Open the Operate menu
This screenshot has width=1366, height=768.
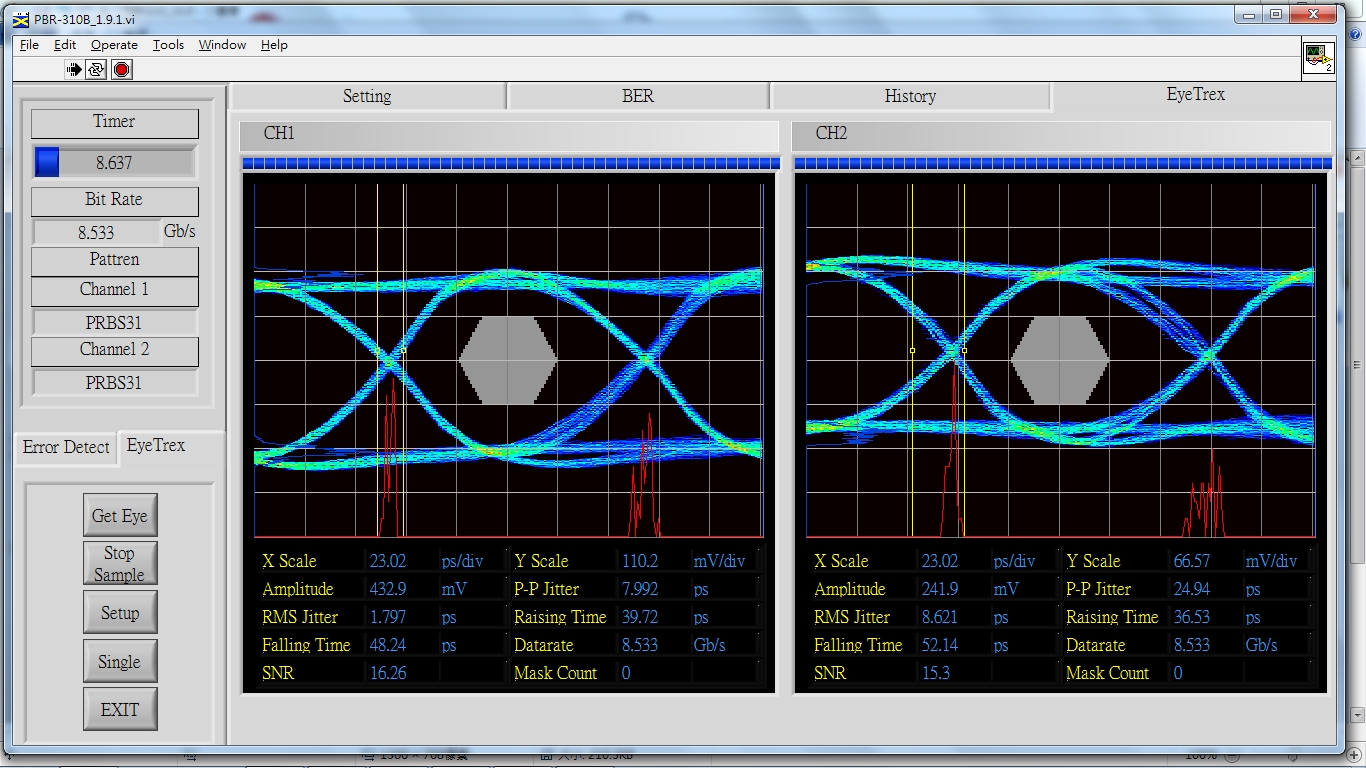pyautogui.click(x=114, y=45)
